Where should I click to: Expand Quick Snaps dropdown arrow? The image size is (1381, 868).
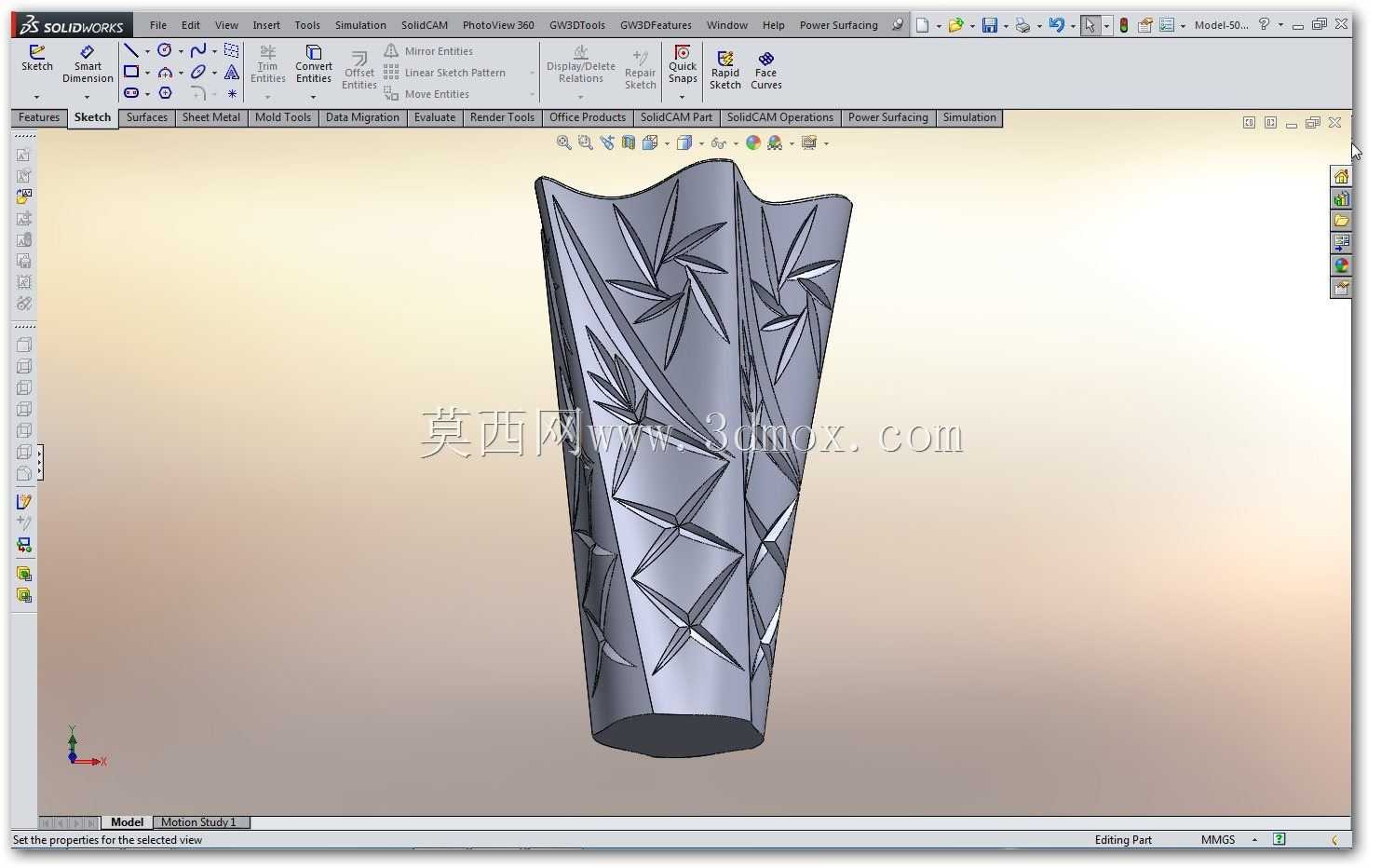coord(683,97)
